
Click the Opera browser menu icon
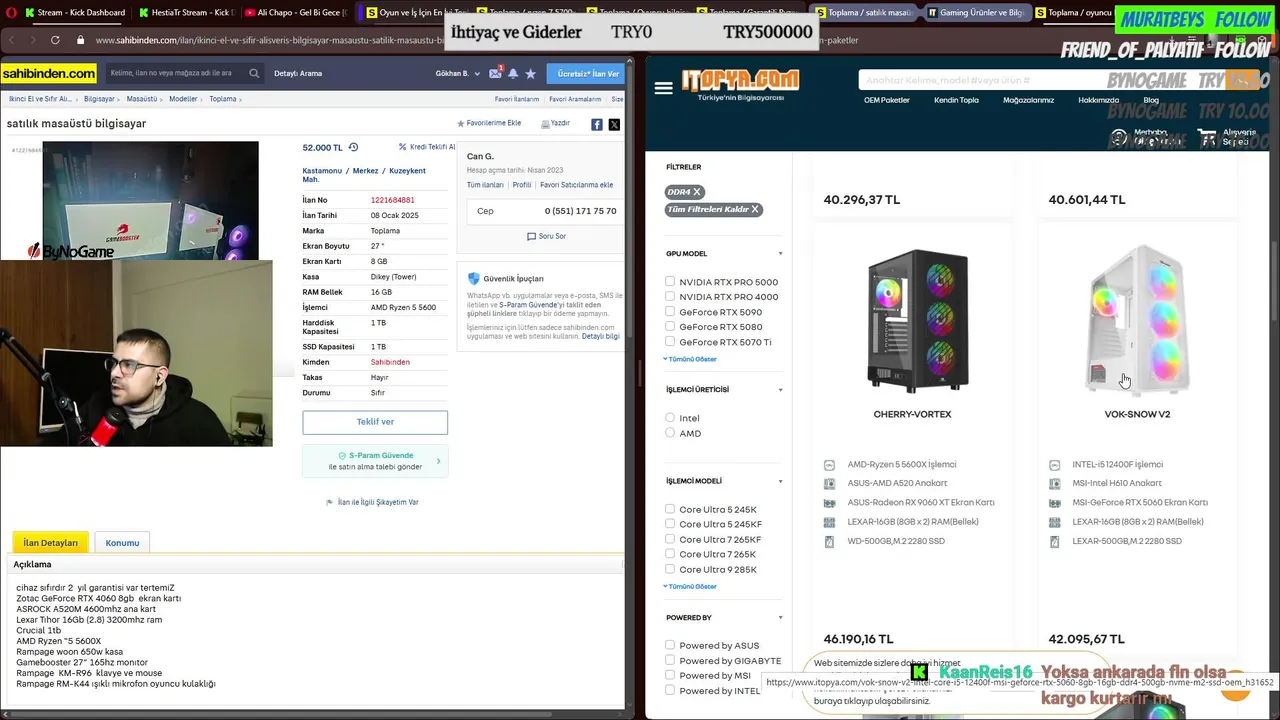(x=9, y=13)
